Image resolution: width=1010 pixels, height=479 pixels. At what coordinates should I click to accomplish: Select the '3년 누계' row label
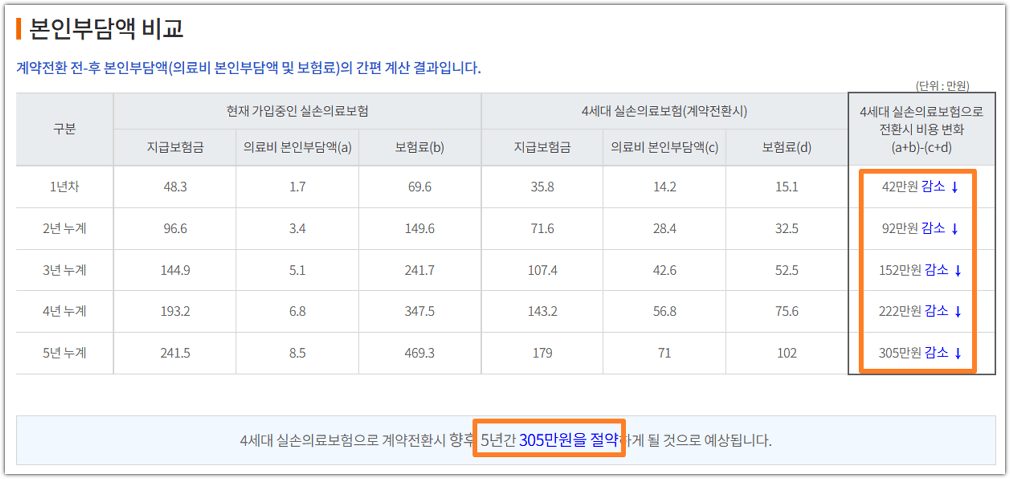pos(64,270)
